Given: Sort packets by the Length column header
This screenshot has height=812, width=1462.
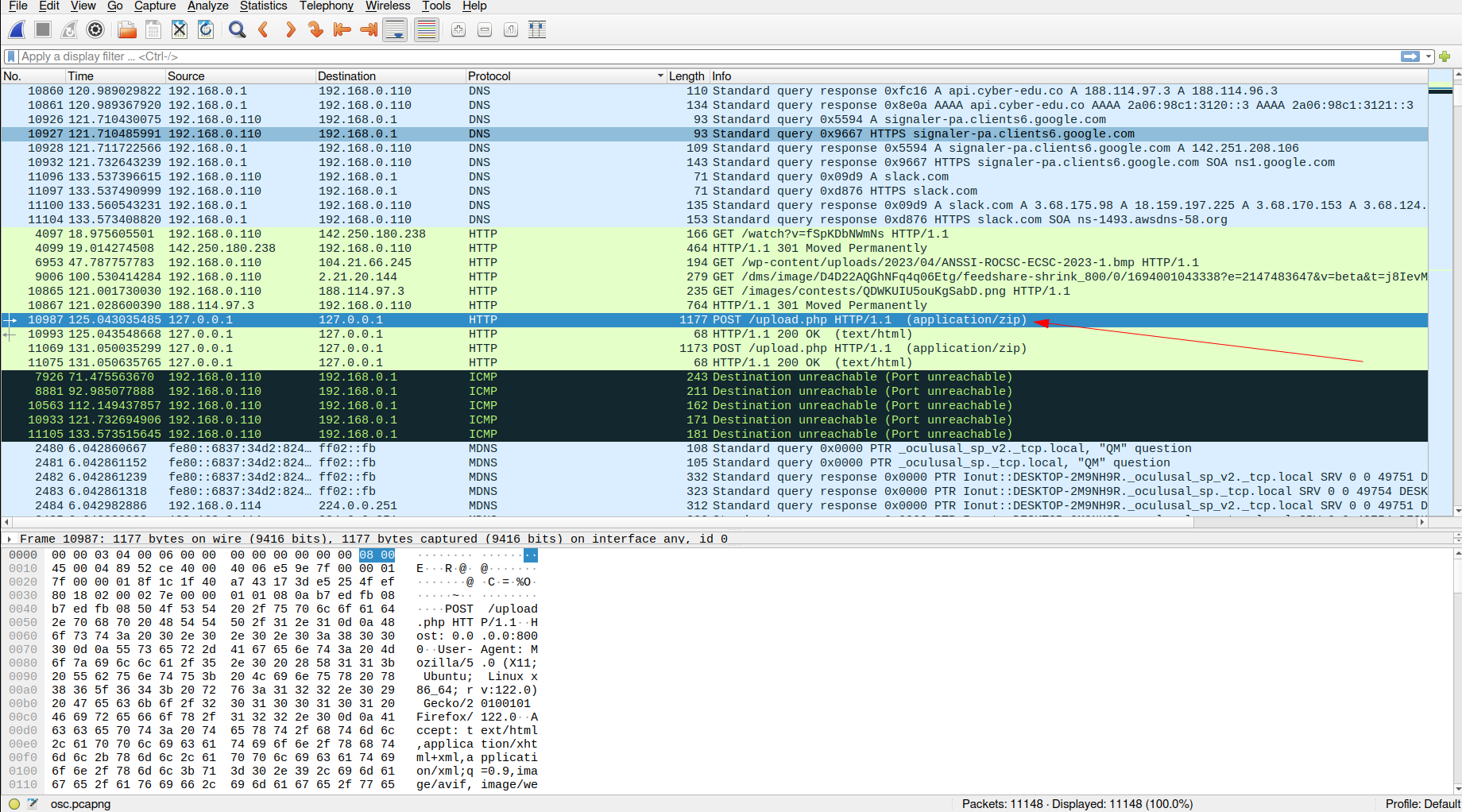Looking at the screenshot, I should coord(687,76).
